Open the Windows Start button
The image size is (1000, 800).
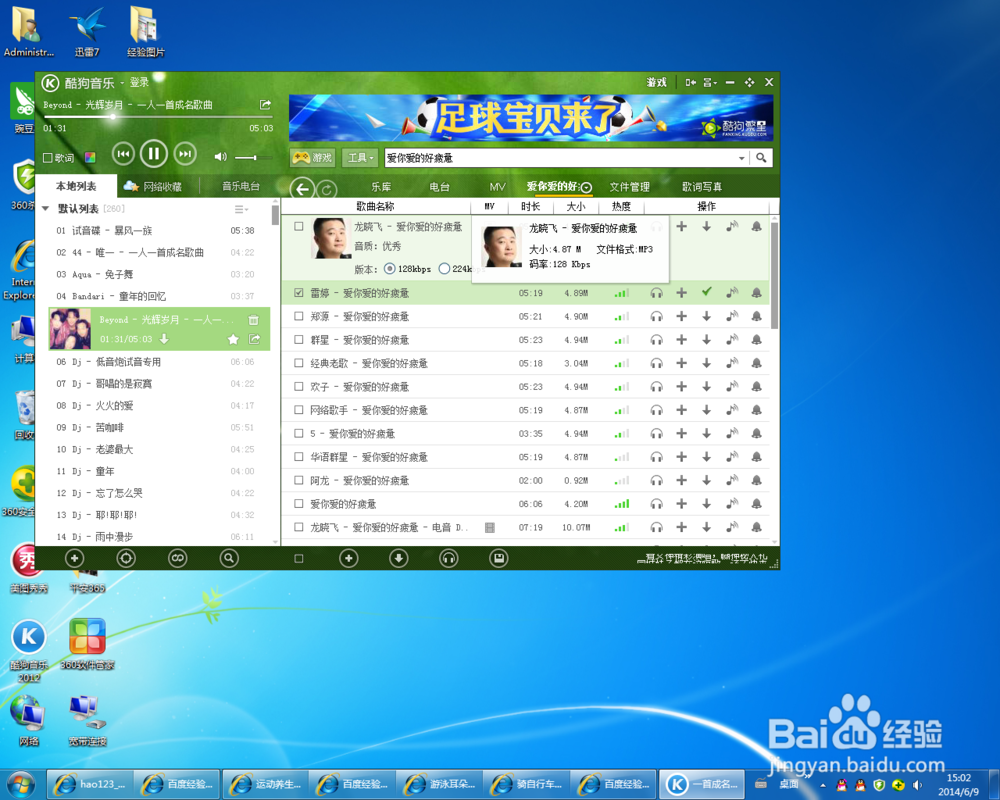coord(21,784)
